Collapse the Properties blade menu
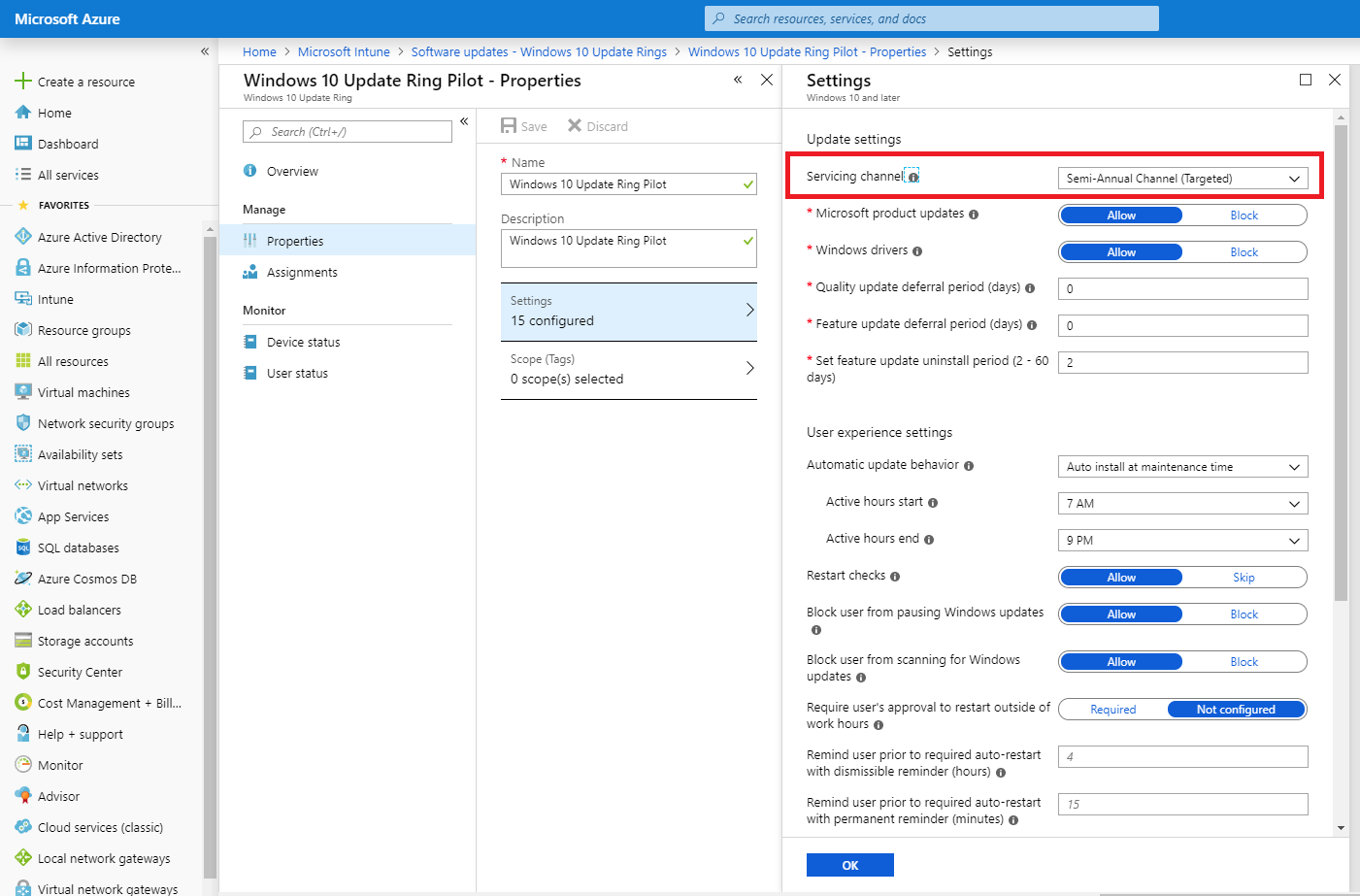The image size is (1360, 896). click(738, 80)
